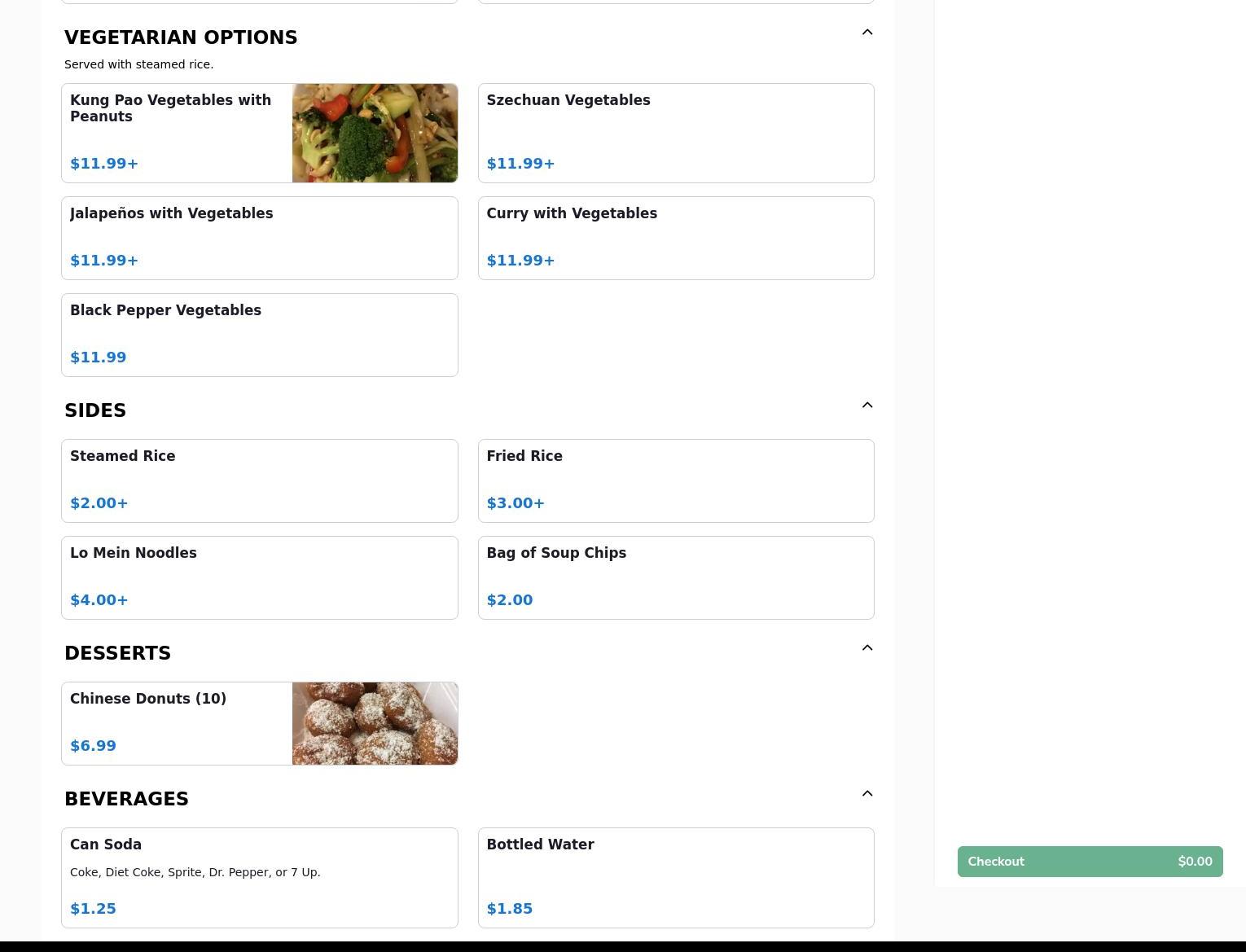Choose Fried Rice side
The width and height of the screenshot is (1246, 952).
click(676, 480)
